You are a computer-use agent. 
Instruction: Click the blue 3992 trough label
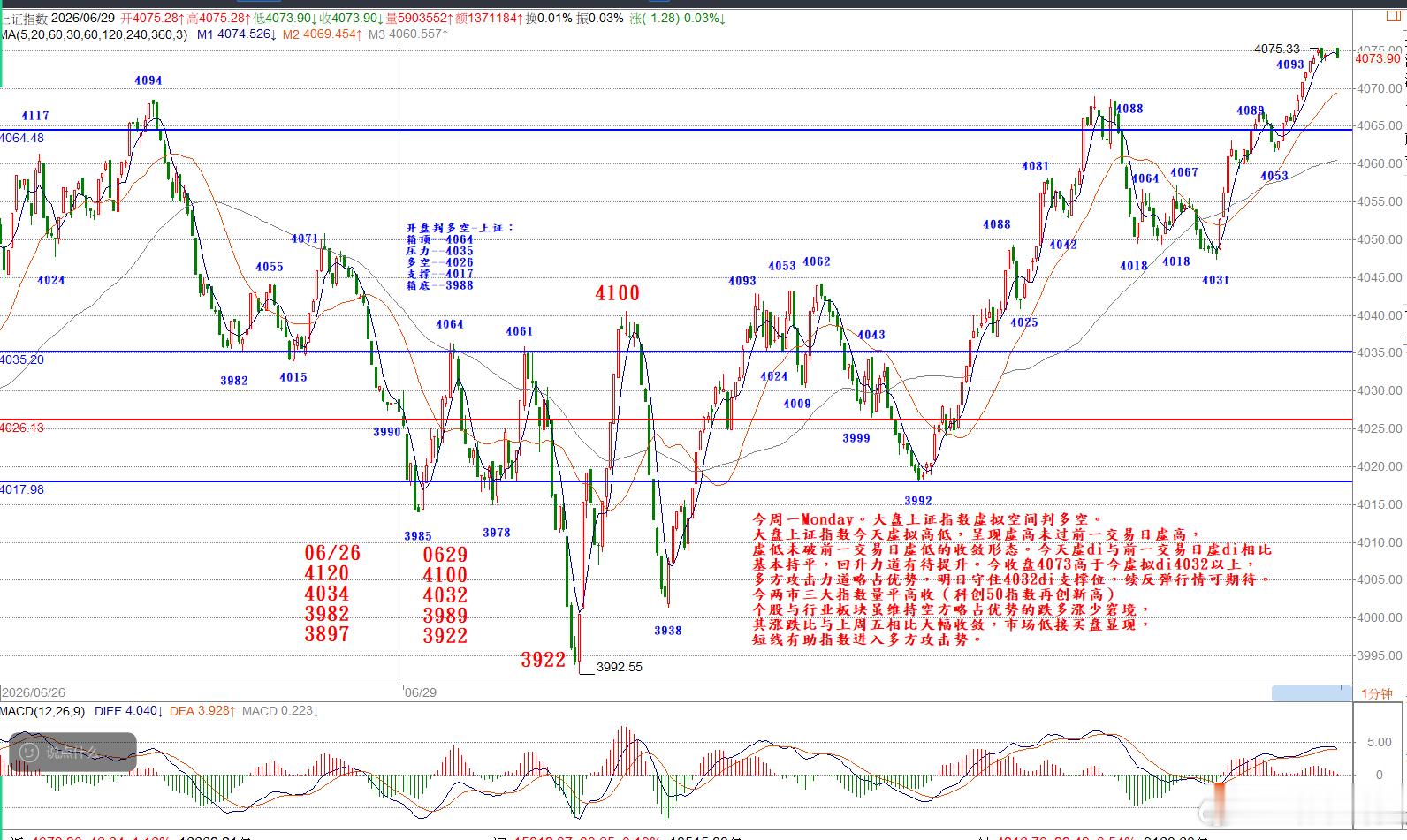pyautogui.click(x=918, y=501)
